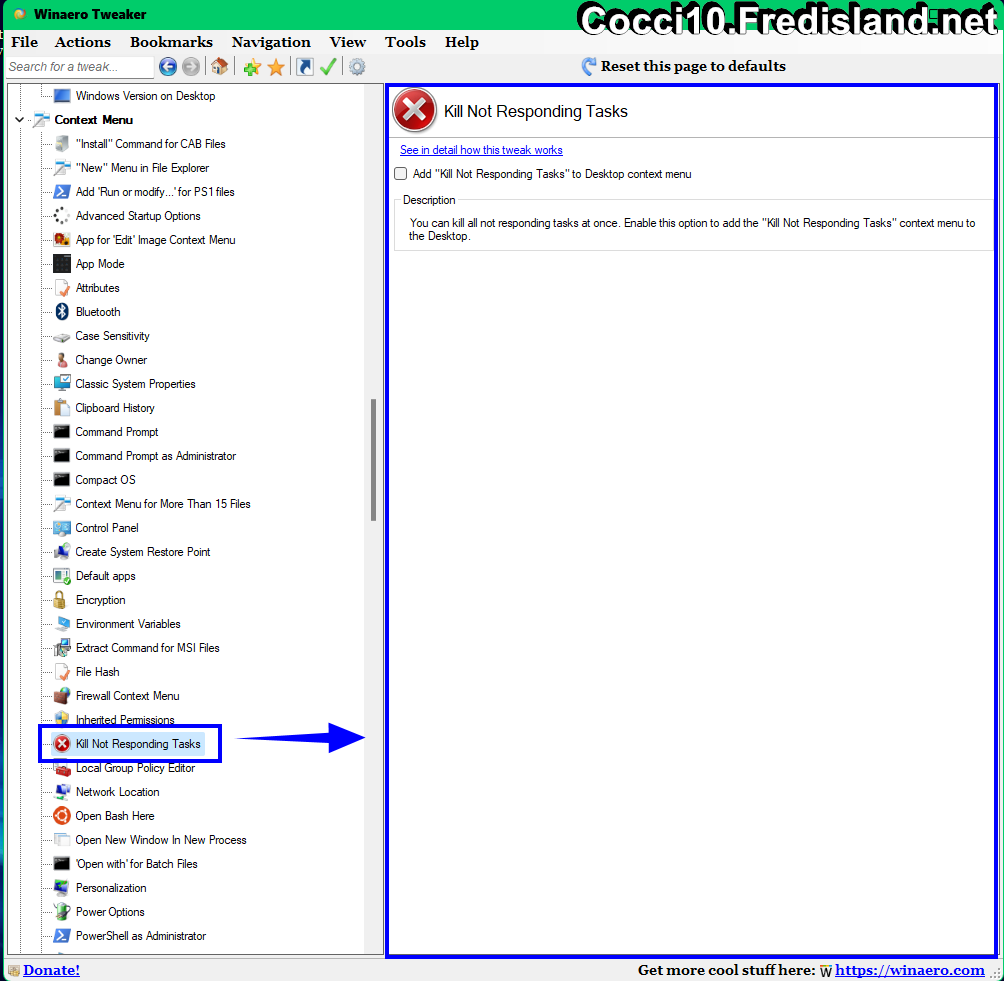Click the green checkmark apply icon
1004x981 pixels.
click(x=328, y=67)
